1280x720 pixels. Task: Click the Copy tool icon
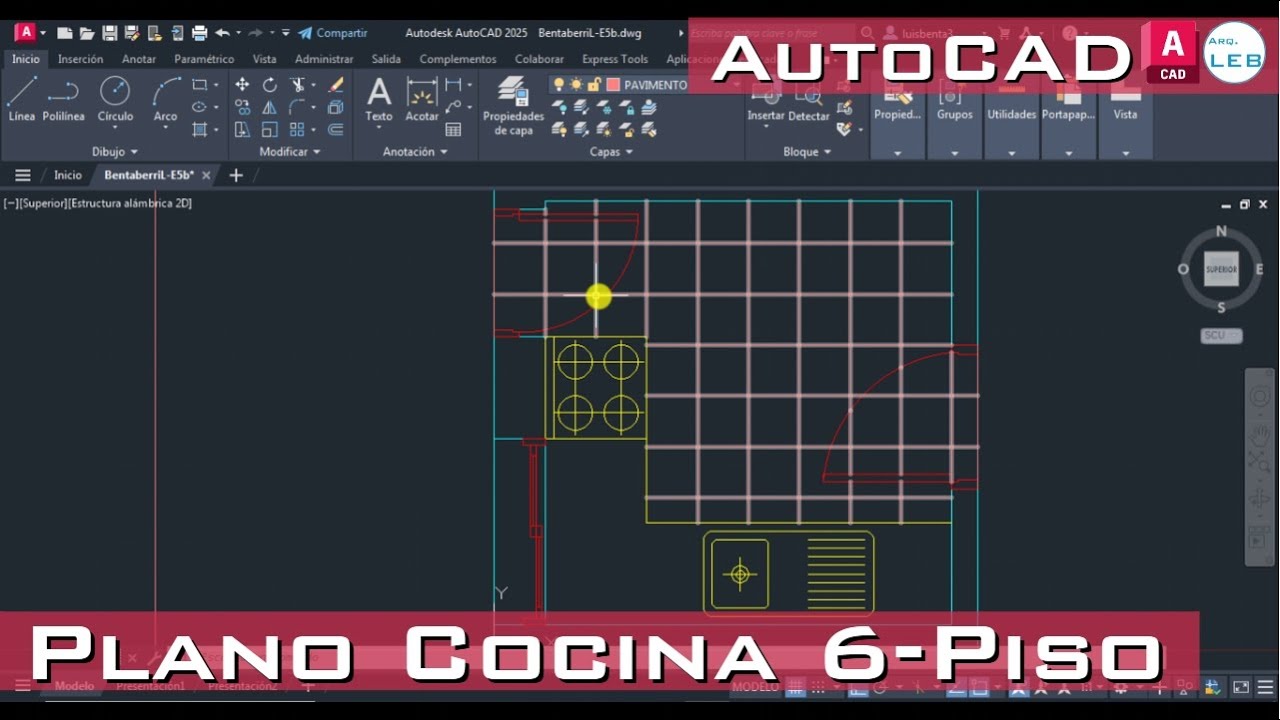[242, 107]
